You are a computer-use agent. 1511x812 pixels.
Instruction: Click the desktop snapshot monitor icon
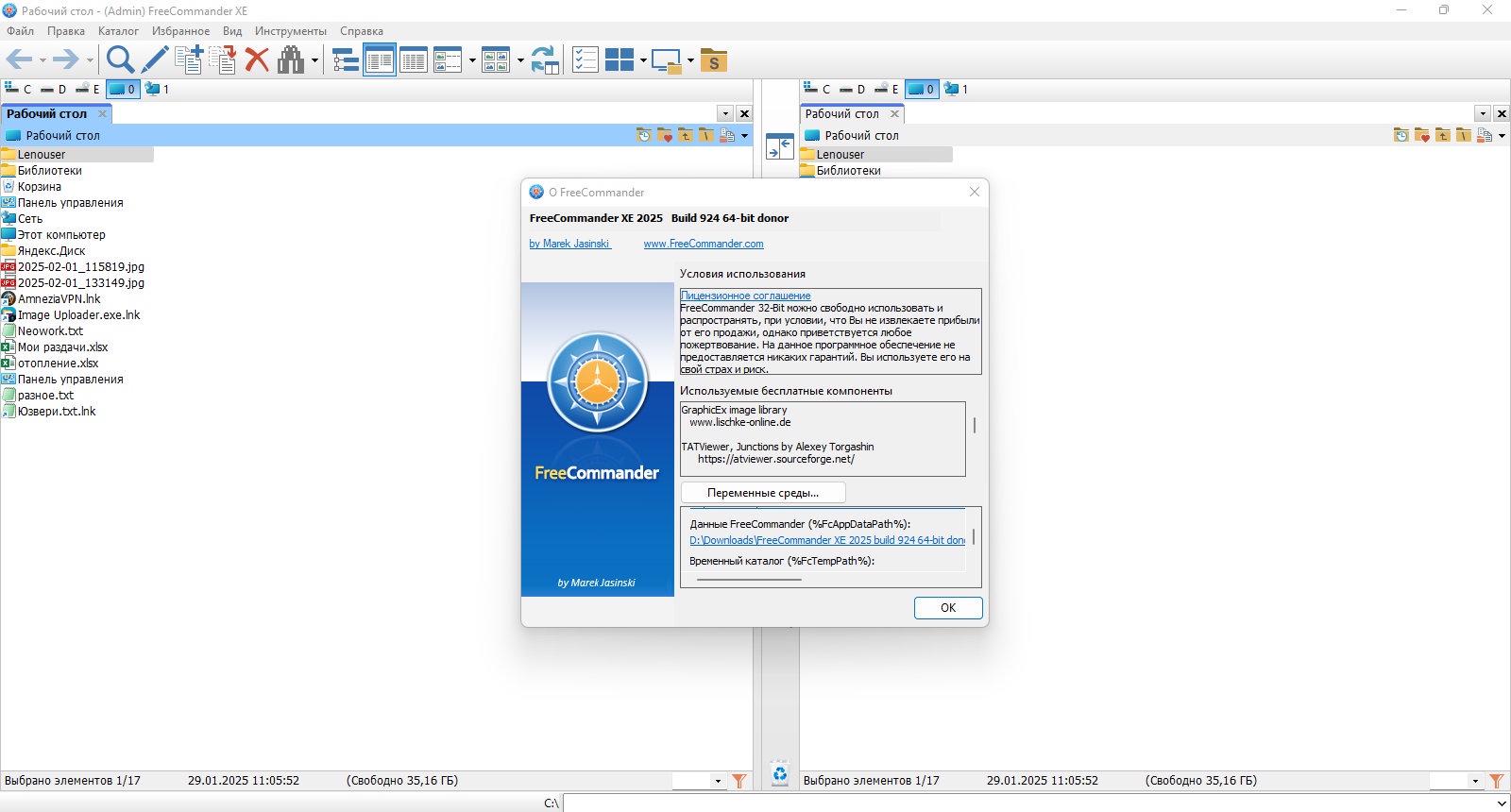click(667, 60)
